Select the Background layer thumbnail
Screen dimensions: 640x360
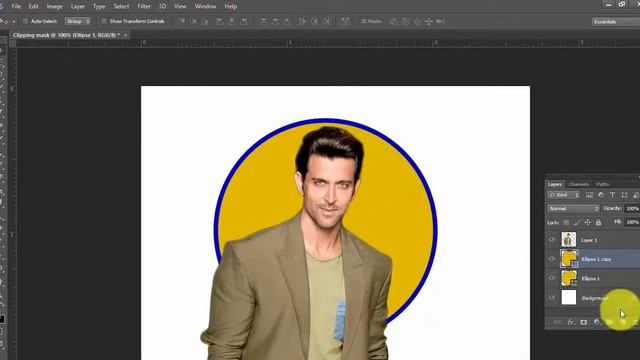tap(569, 298)
